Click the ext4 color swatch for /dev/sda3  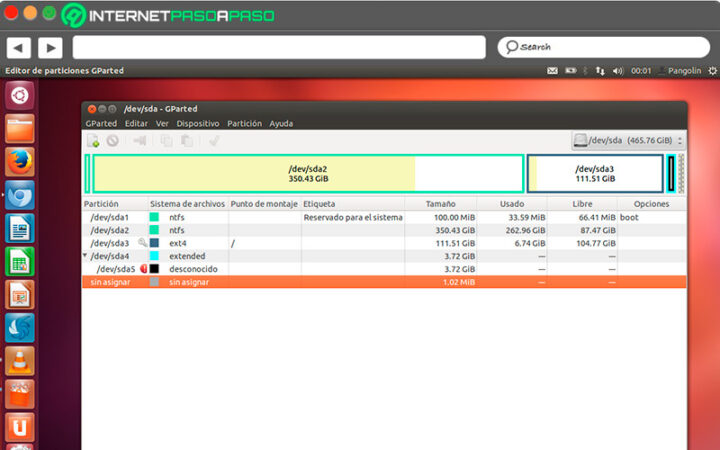tap(155, 243)
